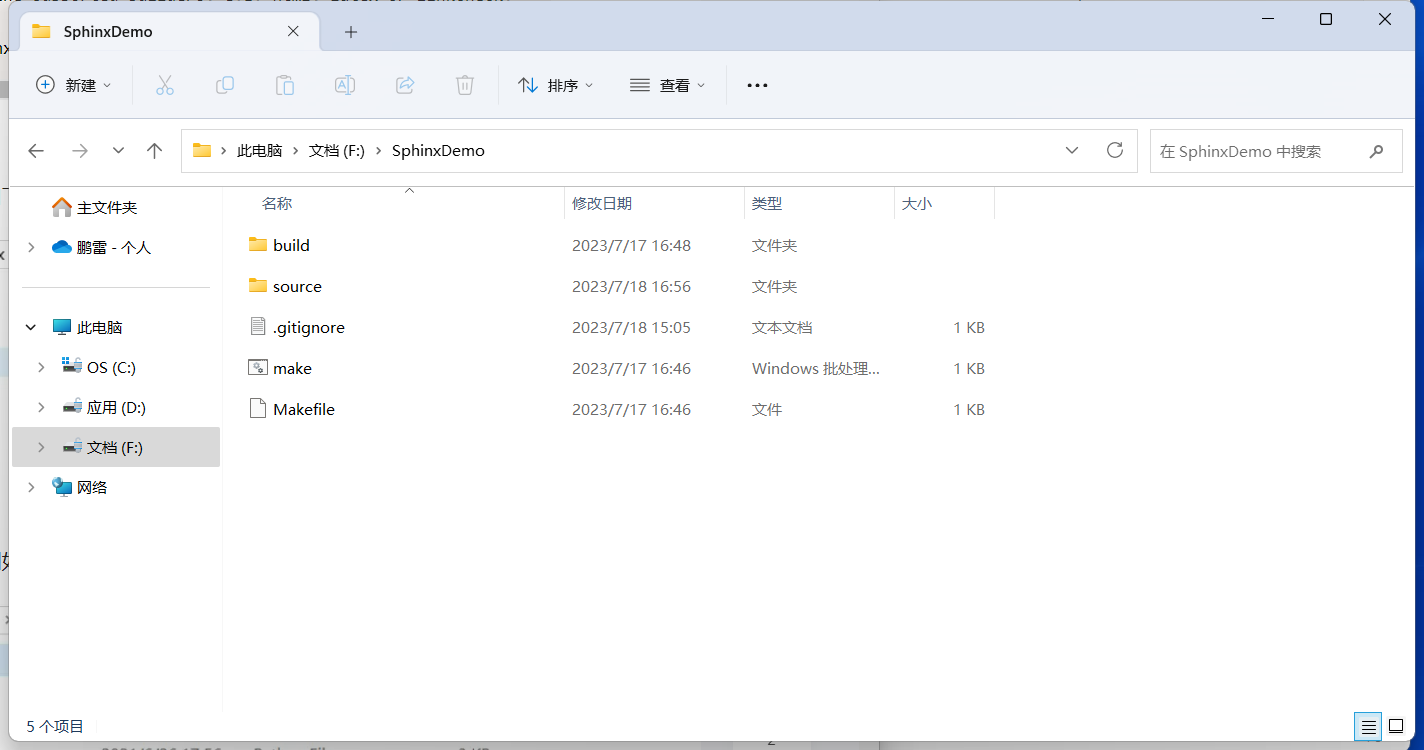Click the Share icon in toolbar
Screen dimensions: 1424x750
pyautogui.click(x=405, y=85)
